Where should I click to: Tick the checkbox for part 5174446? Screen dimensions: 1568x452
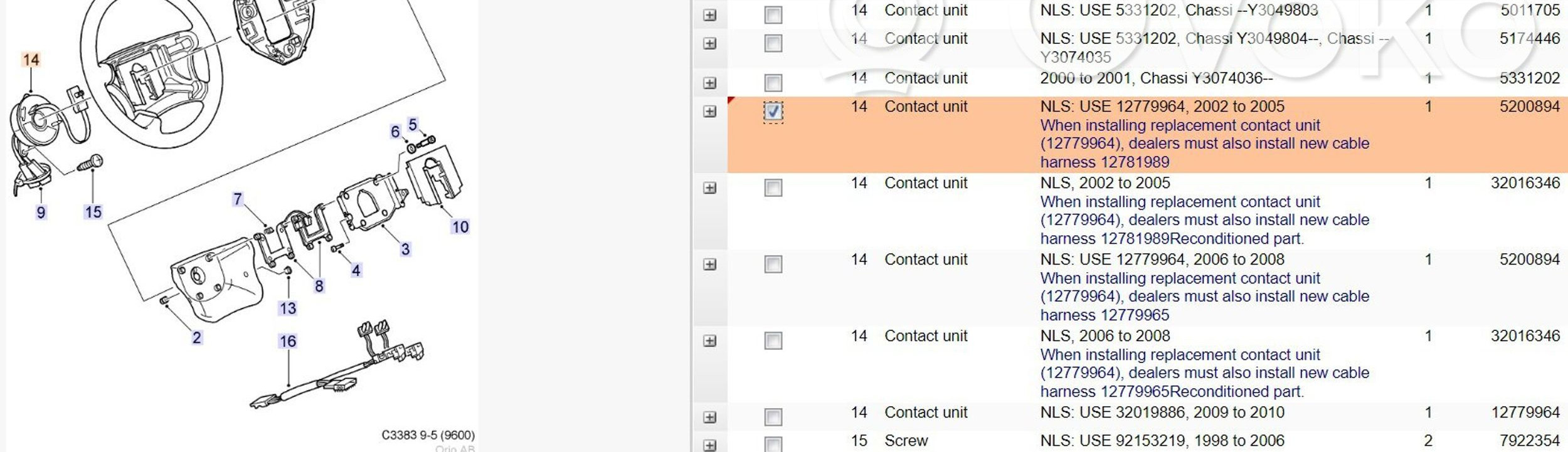click(773, 43)
